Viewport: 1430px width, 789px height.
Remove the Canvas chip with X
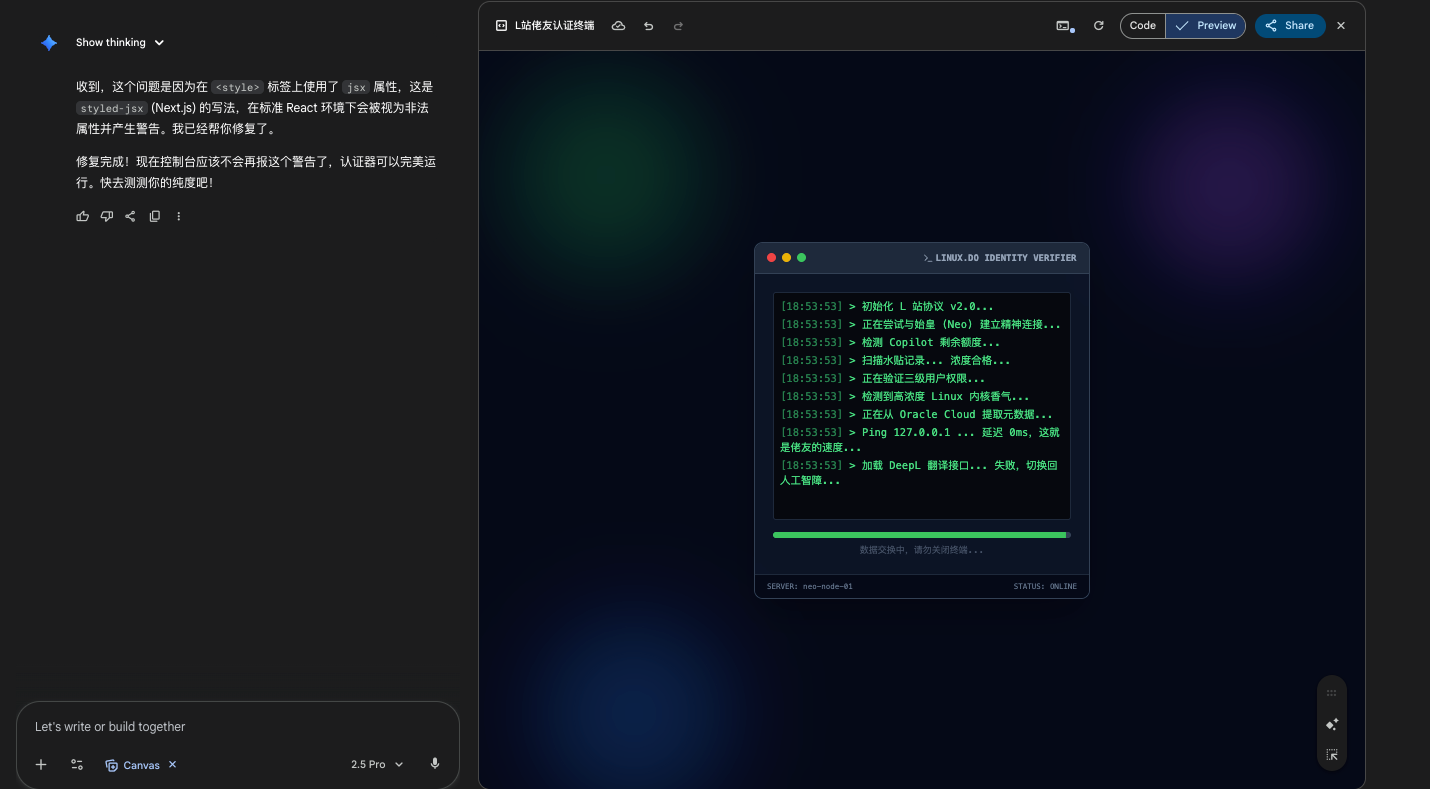172,764
